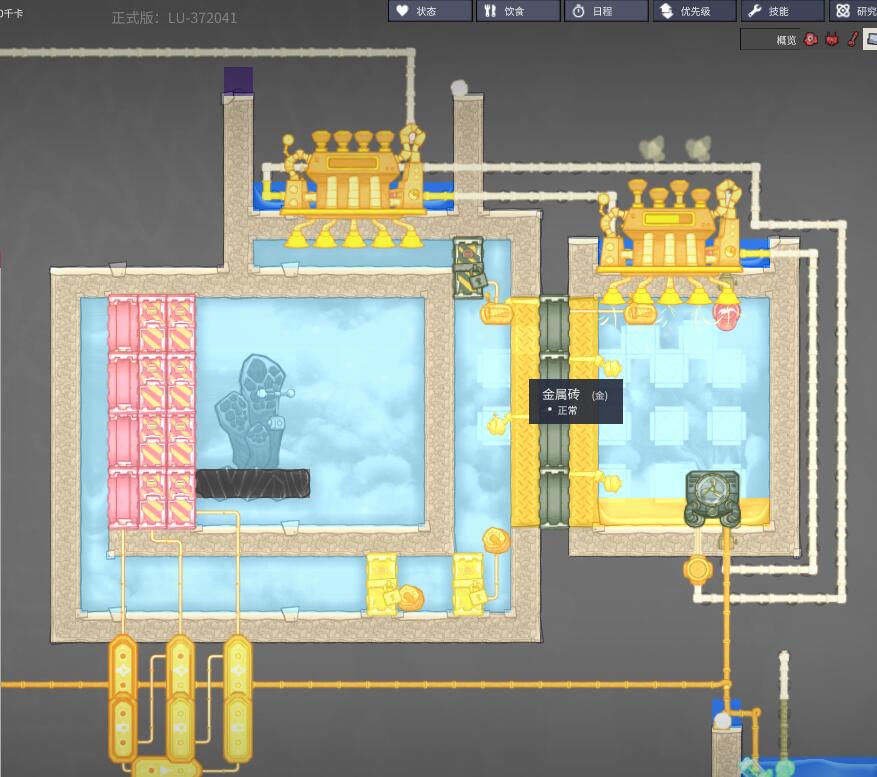877x777 pixels.
Task: Select the top green insulated tile segment
Action: (x=554, y=326)
